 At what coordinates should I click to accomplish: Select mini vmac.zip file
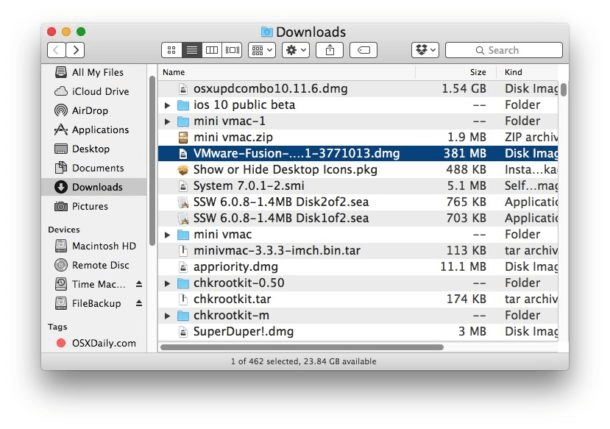358,137
